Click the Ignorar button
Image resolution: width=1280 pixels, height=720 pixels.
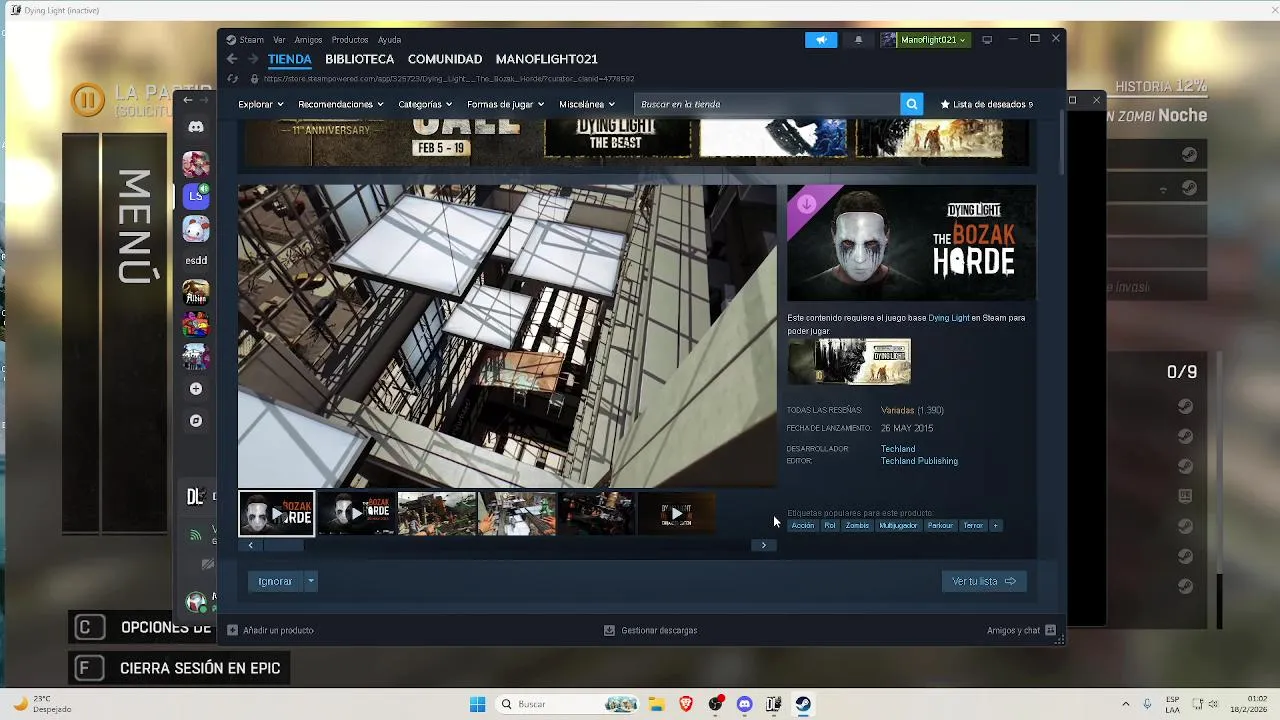pos(275,581)
